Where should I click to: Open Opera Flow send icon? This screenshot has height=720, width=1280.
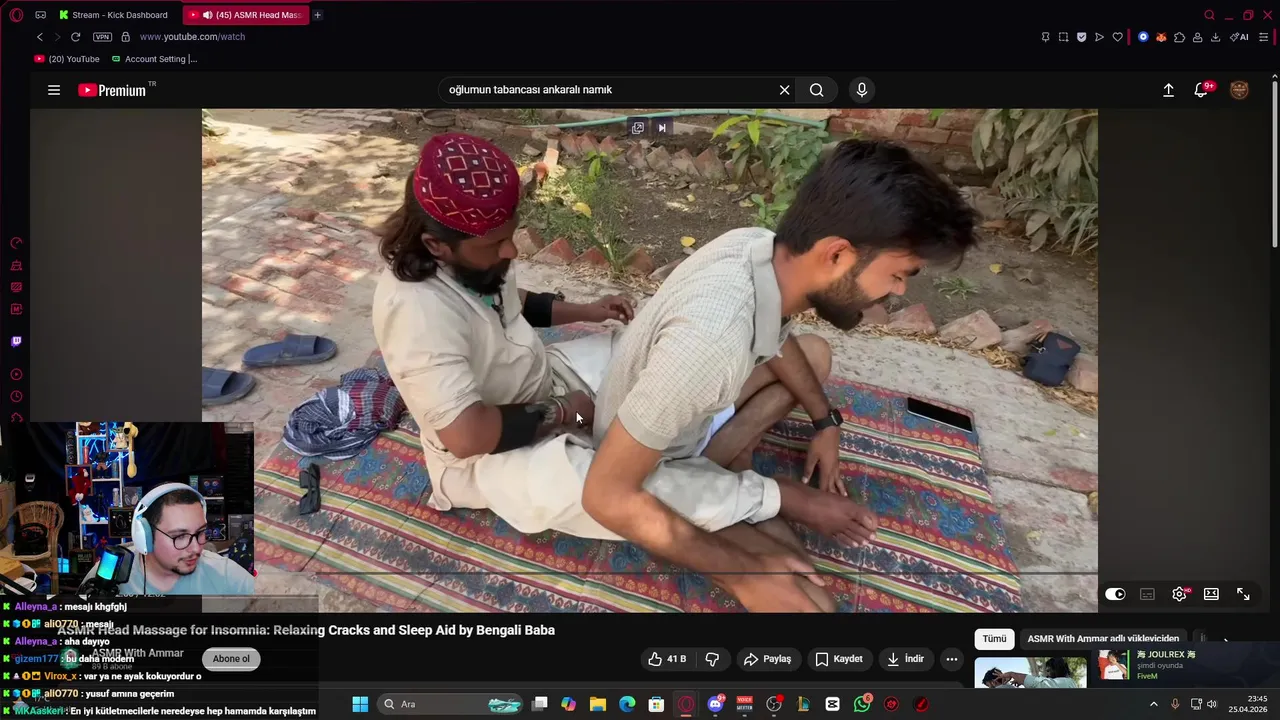(x=1099, y=37)
